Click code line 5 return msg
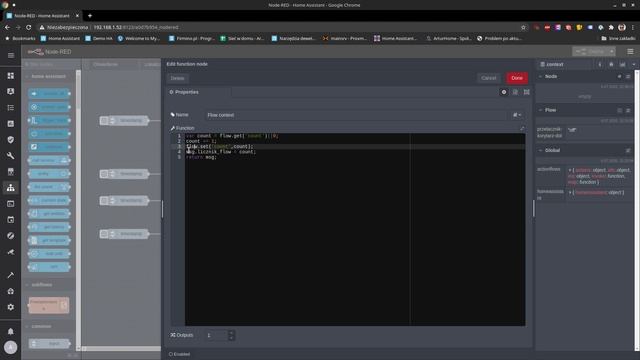The image size is (640, 360). tap(201, 157)
